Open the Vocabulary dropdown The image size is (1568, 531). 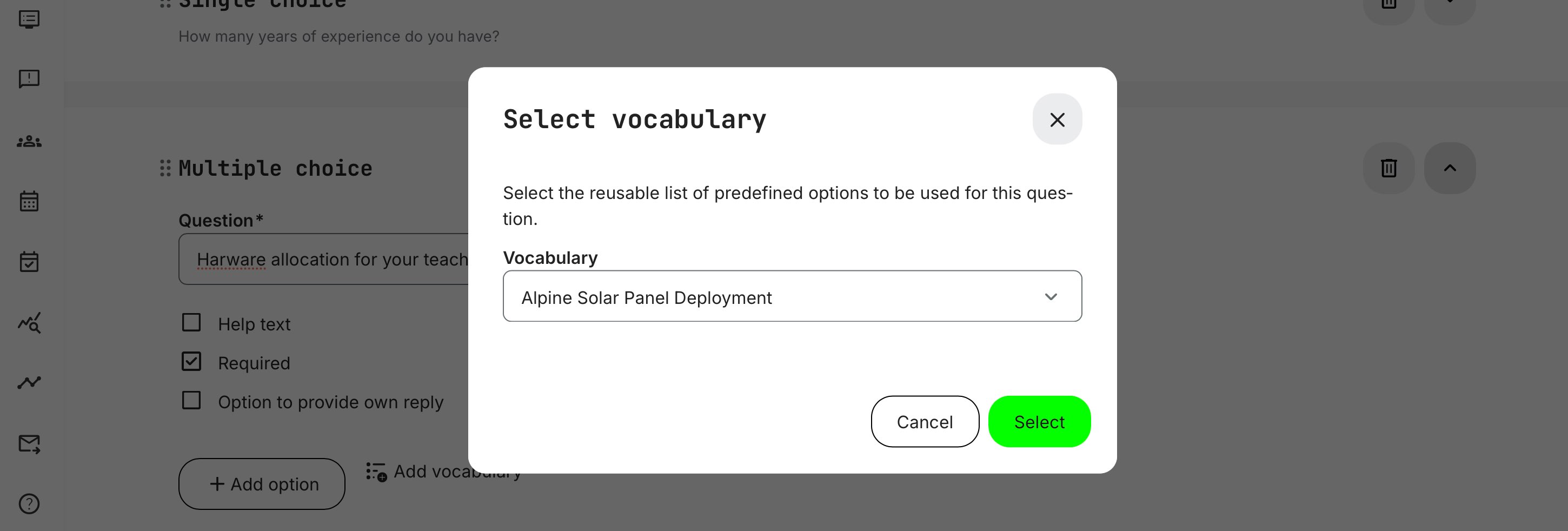click(x=792, y=296)
